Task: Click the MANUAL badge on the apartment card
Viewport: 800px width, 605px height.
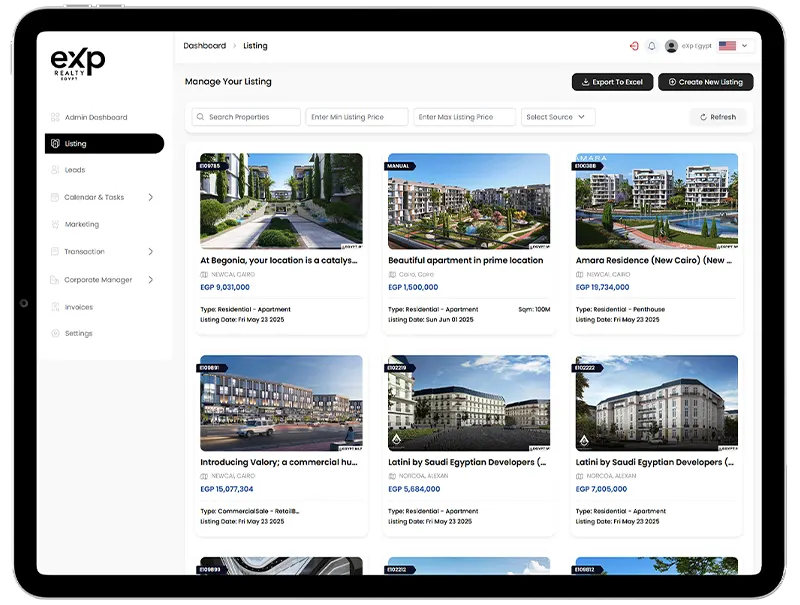Action: [399, 166]
